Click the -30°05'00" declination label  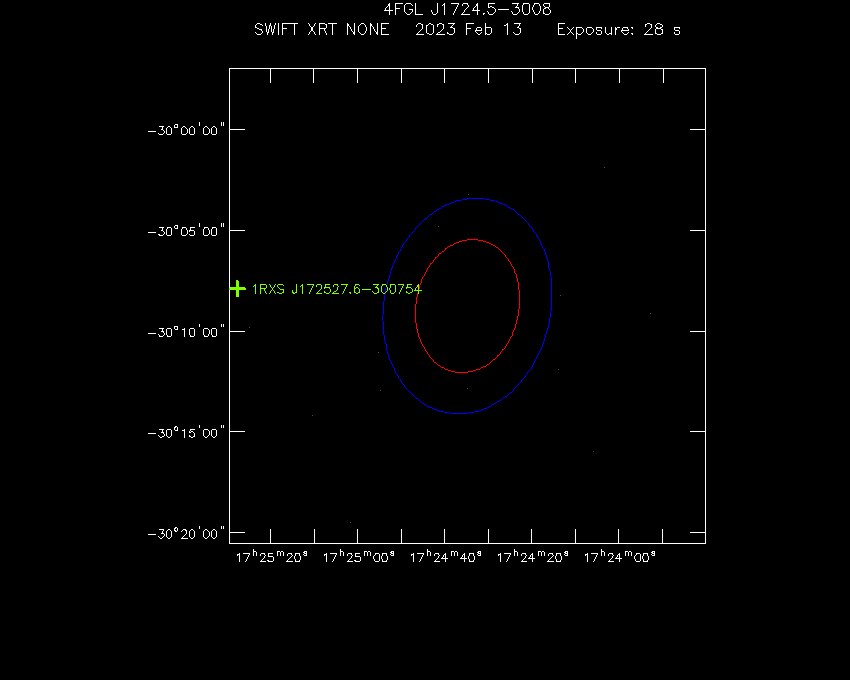(186, 232)
